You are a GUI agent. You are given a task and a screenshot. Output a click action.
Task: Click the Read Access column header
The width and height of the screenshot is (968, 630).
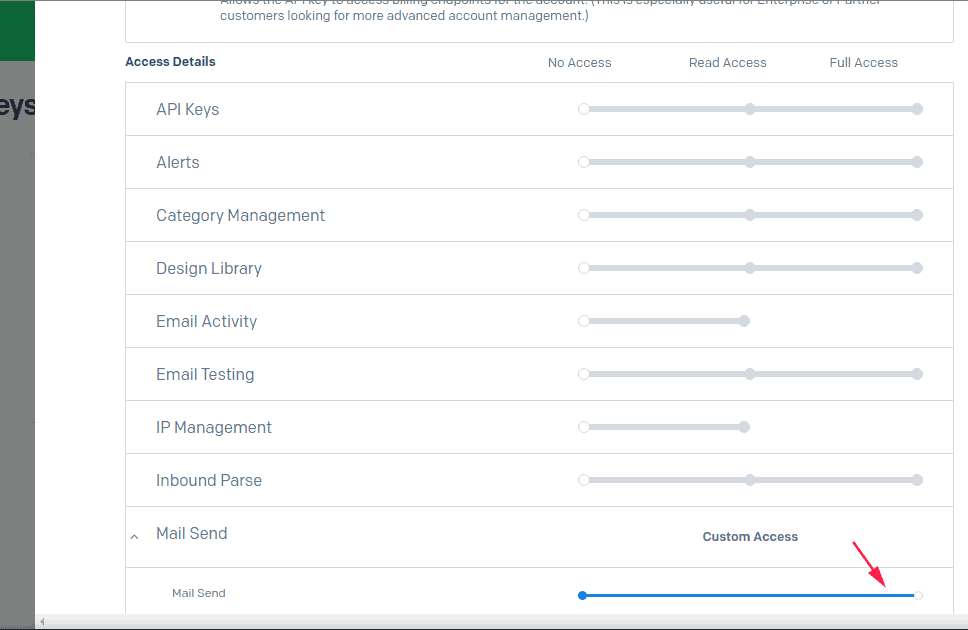click(x=728, y=63)
